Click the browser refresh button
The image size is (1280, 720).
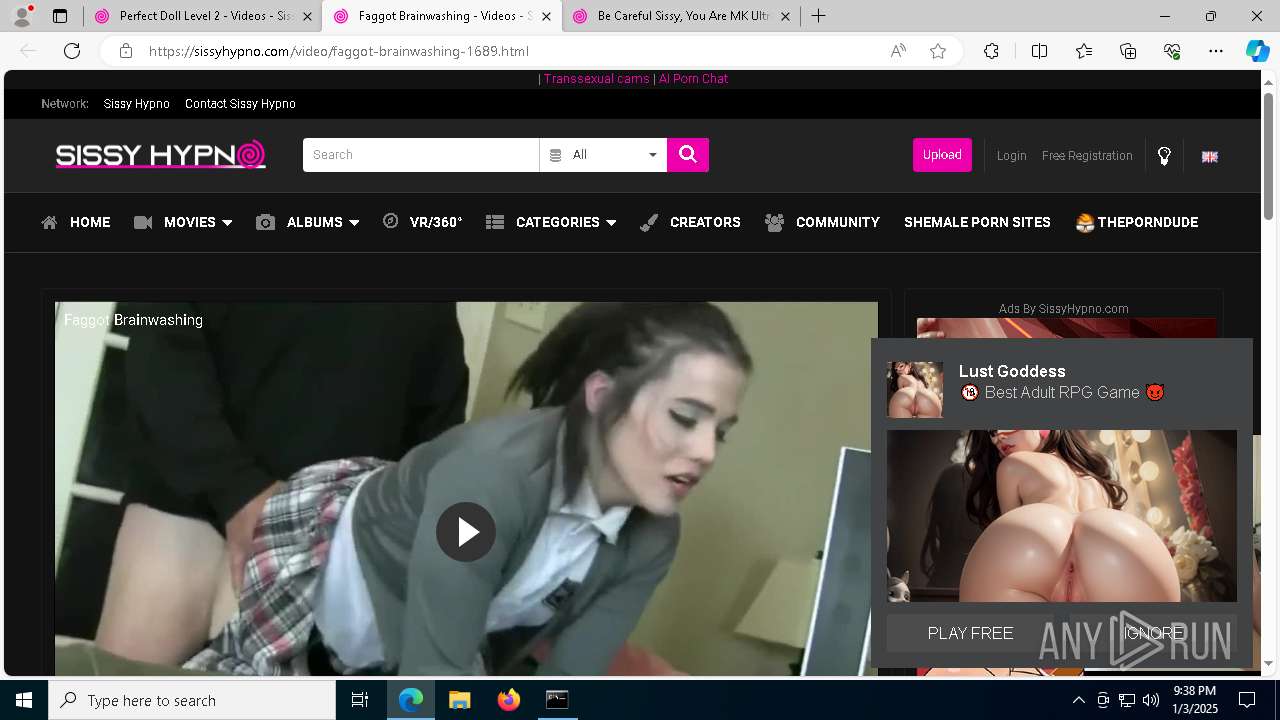(x=72, y=51)
